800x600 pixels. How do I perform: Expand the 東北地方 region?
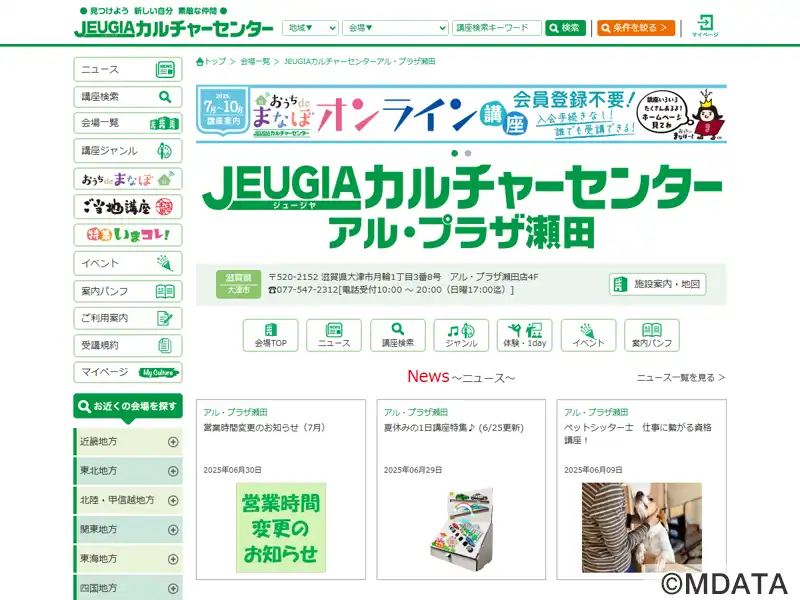(128, 471)
